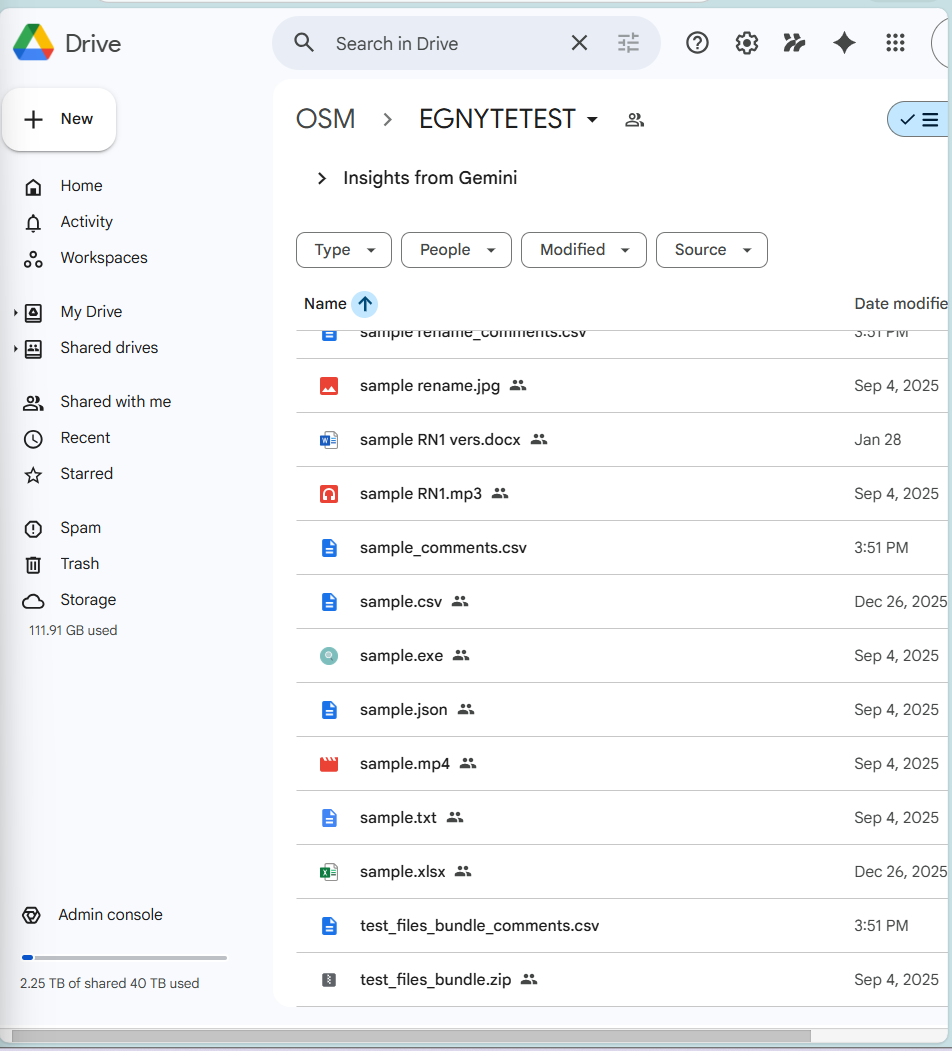Open the Admin console link

[x=110, y=914]
